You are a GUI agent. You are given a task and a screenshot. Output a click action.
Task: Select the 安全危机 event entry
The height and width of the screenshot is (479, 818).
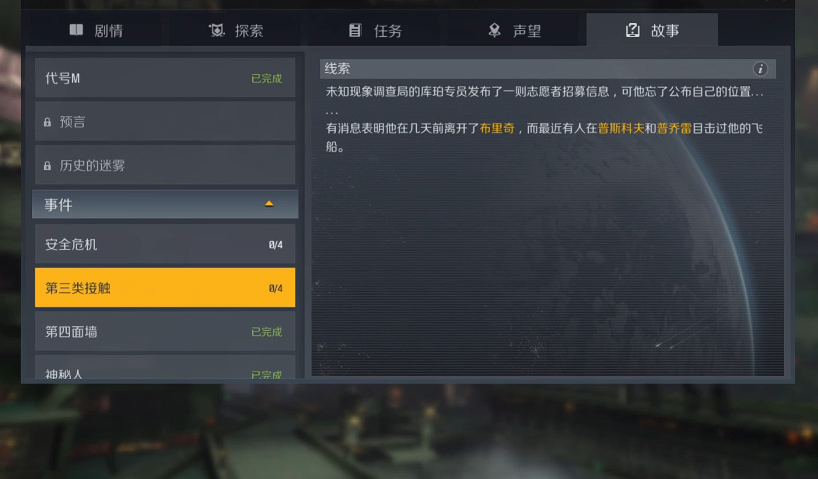[165, 244]
